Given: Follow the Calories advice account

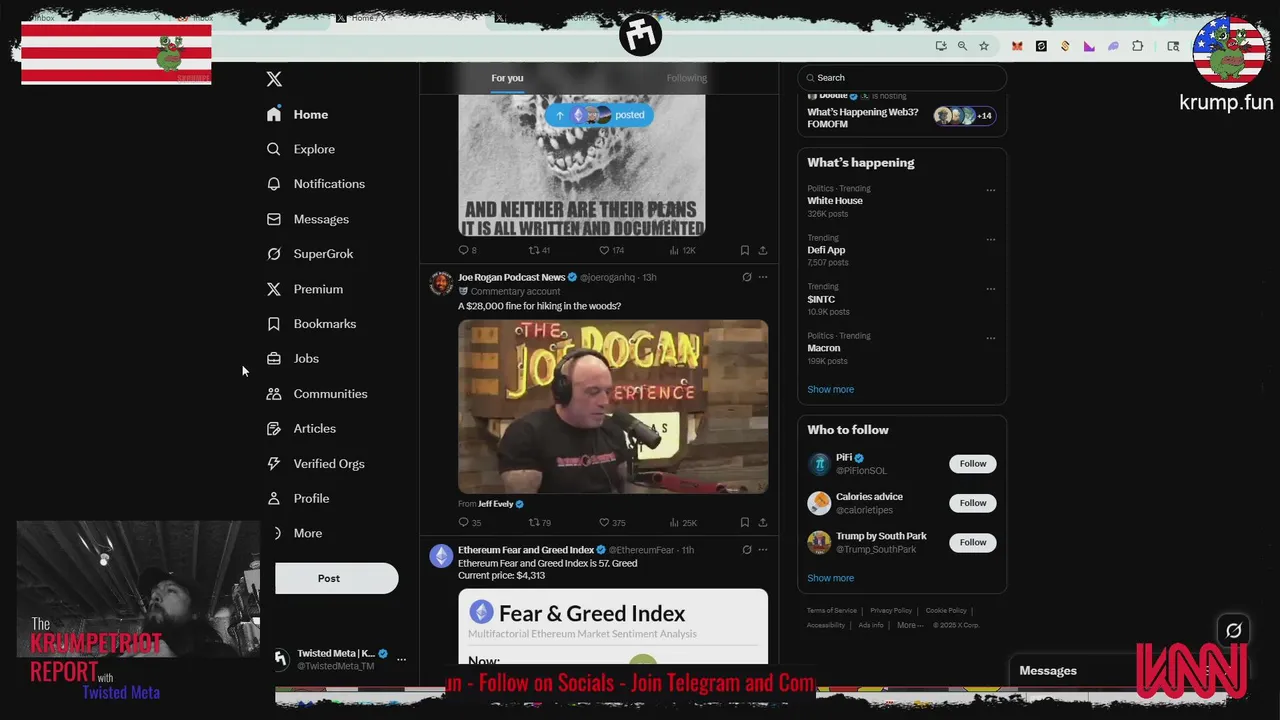Looking at the screenshot, I should (x=973, y=503).
